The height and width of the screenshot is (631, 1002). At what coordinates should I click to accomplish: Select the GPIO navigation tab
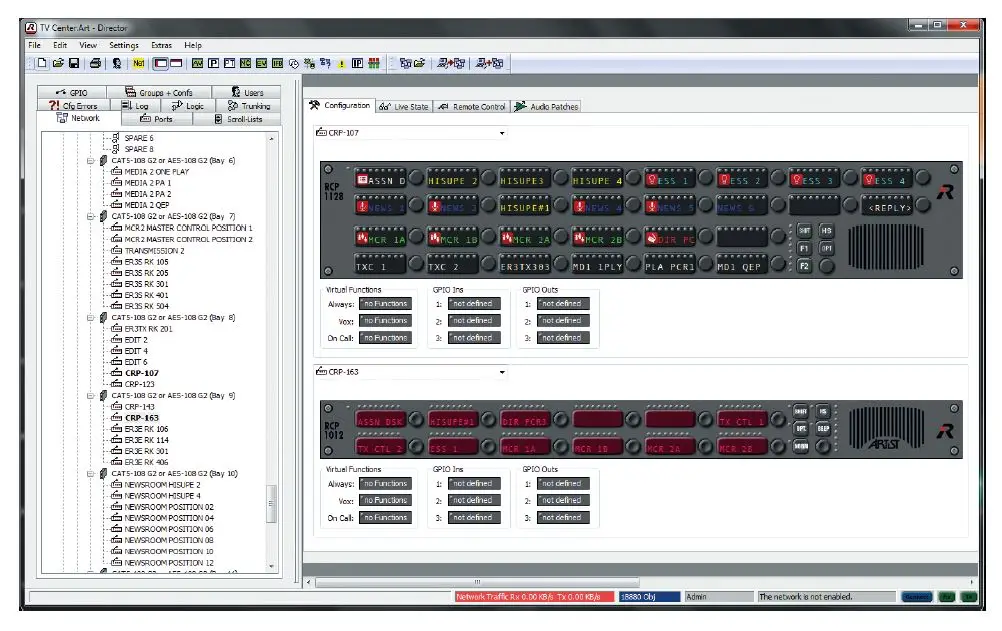pyautogui.click(x=72, y=93)
